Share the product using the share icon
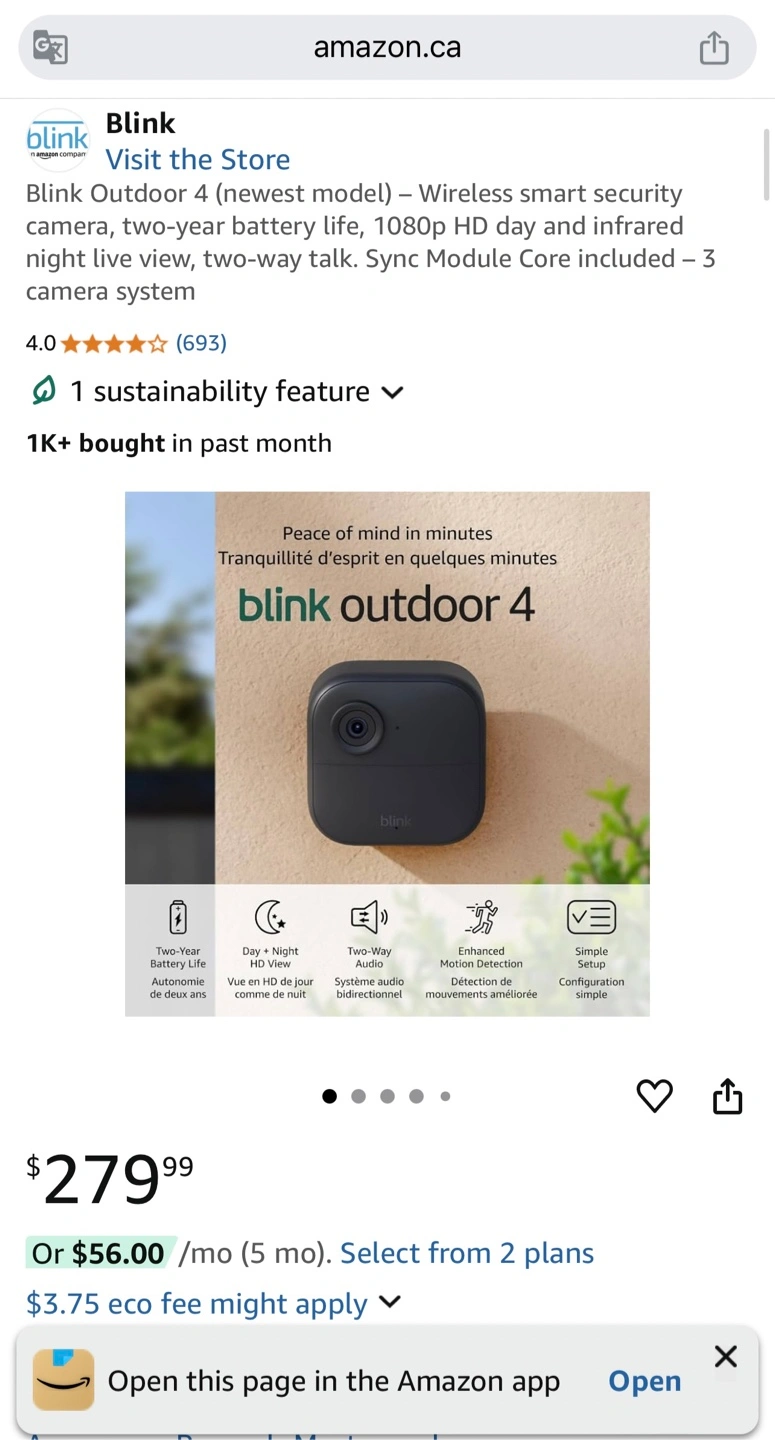Screen dimensions: 775x1440 click(x=728, y=1096)
